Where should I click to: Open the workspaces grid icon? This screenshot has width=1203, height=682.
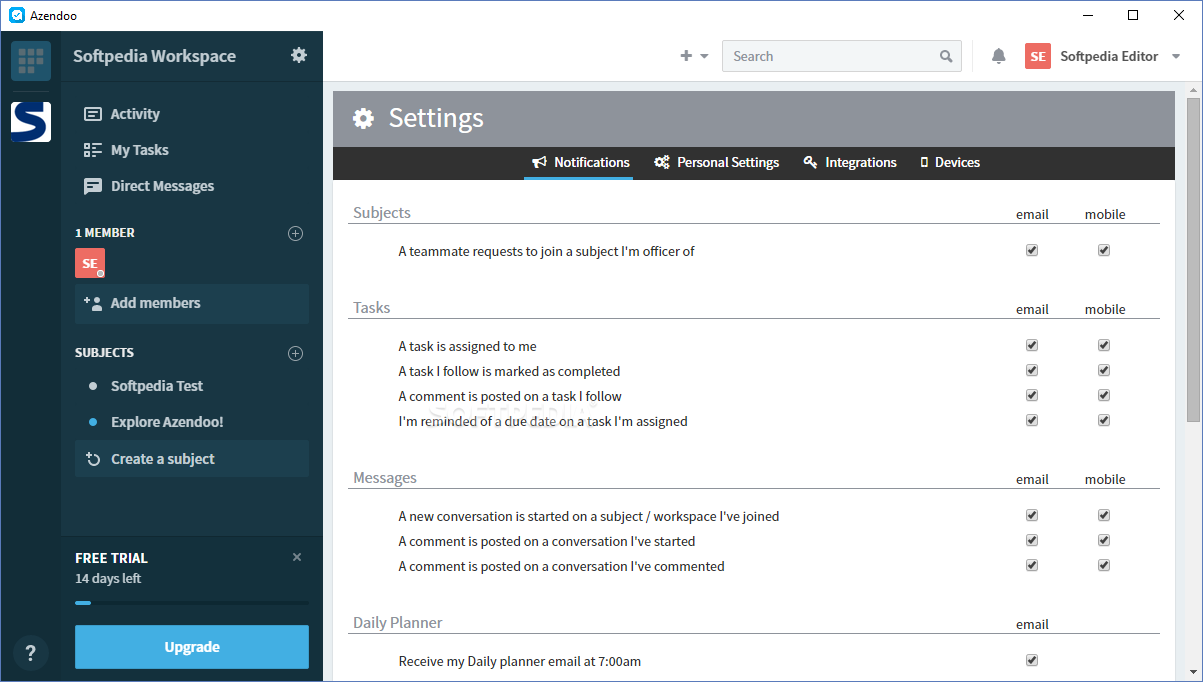click(31, 61)
